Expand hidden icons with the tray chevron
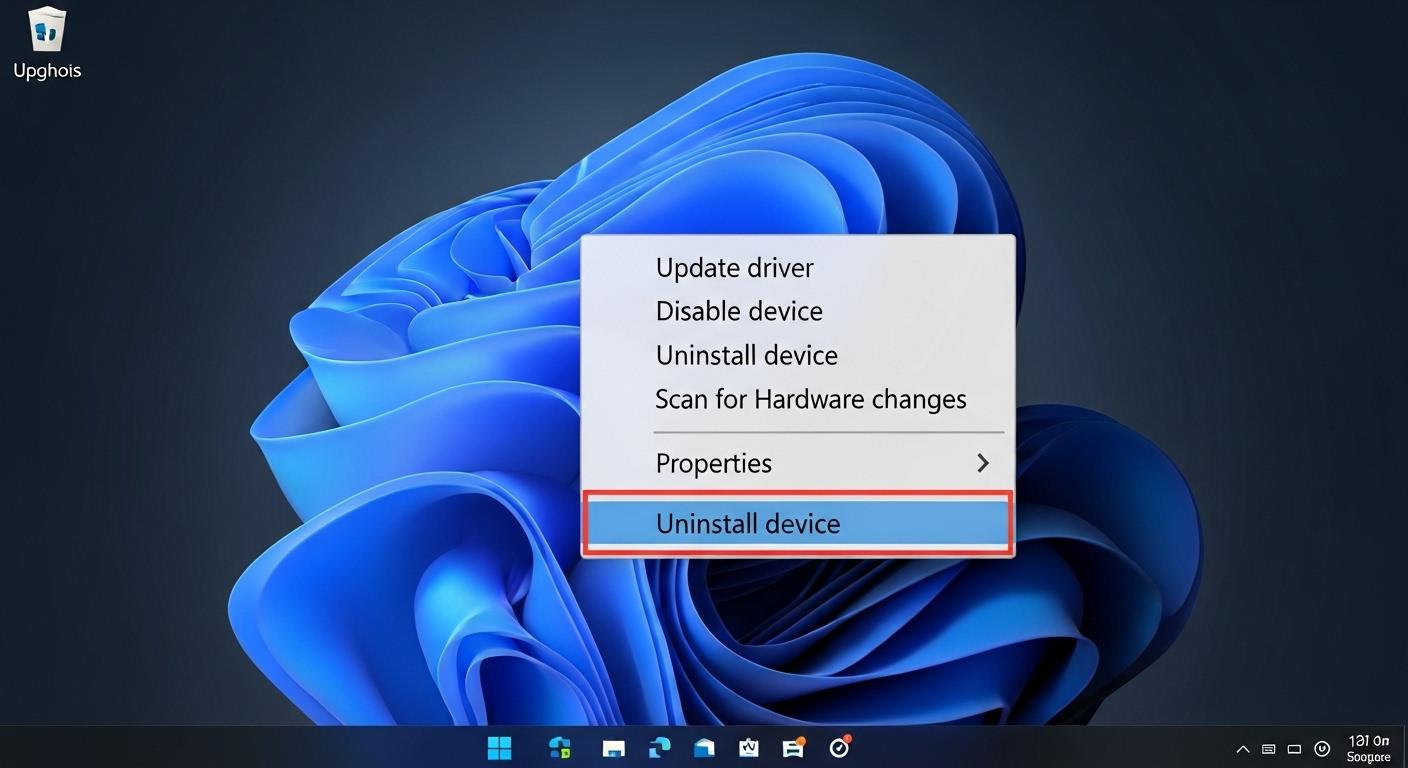Screen dimensions: 1408x768 (x=1242, y=748)
